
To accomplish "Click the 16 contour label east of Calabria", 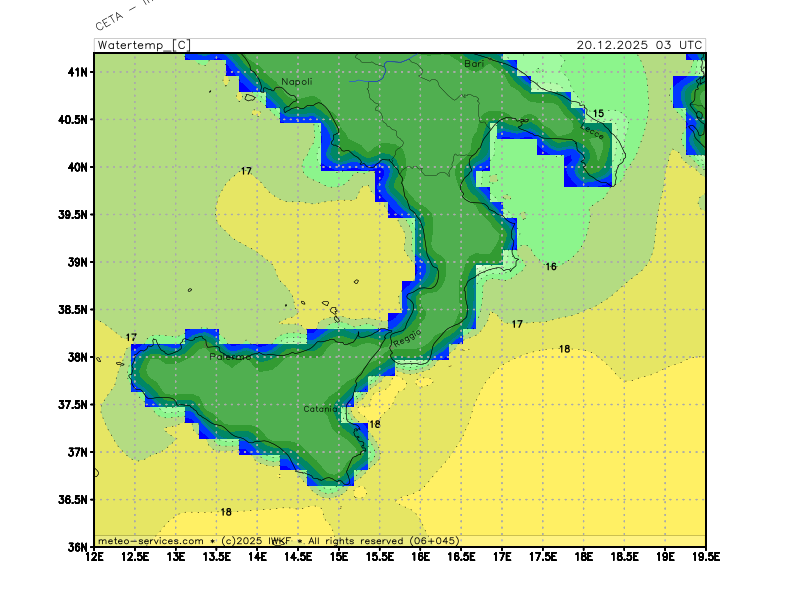I will tap(551, 267).
